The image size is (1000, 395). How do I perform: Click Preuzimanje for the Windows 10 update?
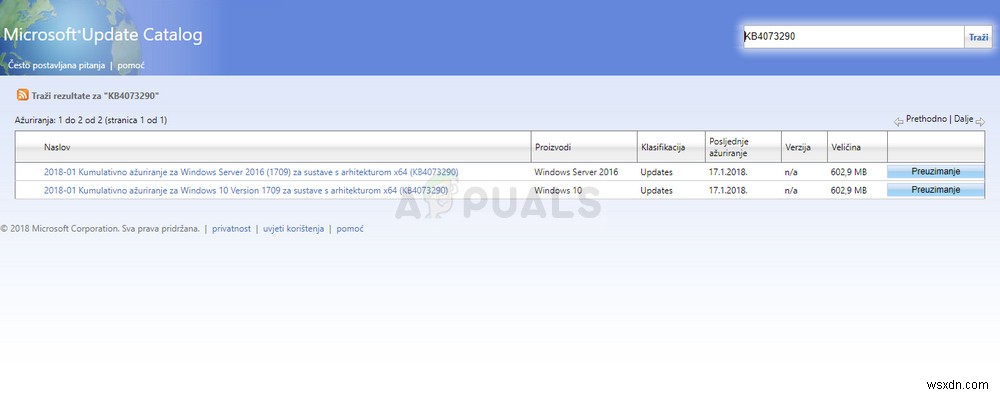[x=936, y=190]
